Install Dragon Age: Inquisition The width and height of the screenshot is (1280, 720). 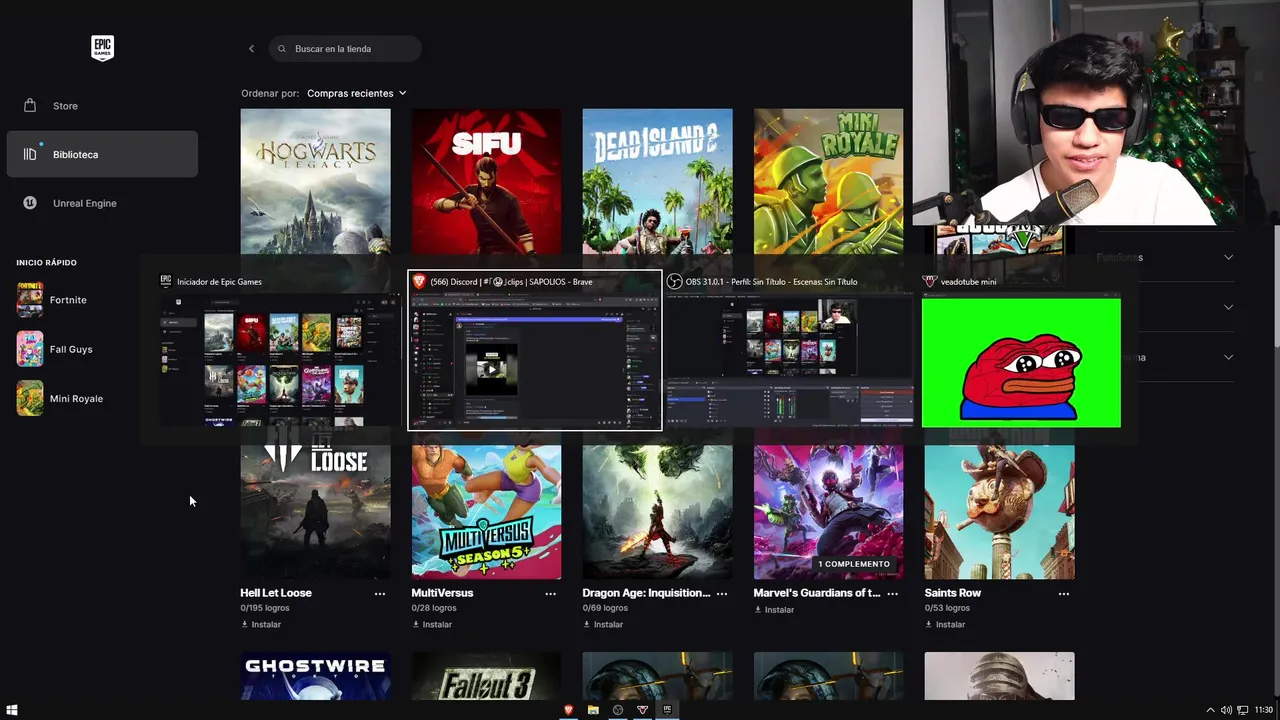603,624
